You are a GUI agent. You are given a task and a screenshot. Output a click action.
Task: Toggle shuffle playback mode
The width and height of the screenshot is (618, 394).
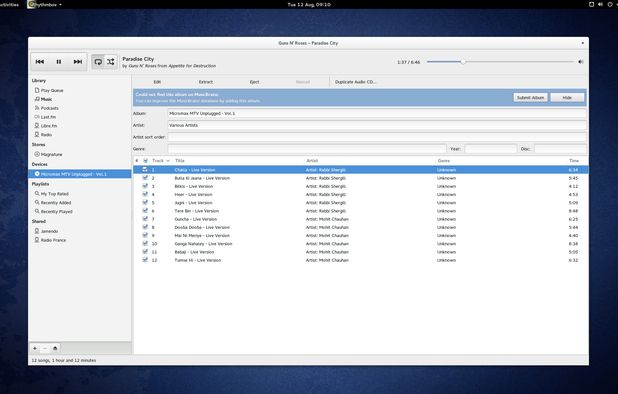pos(111,62)
